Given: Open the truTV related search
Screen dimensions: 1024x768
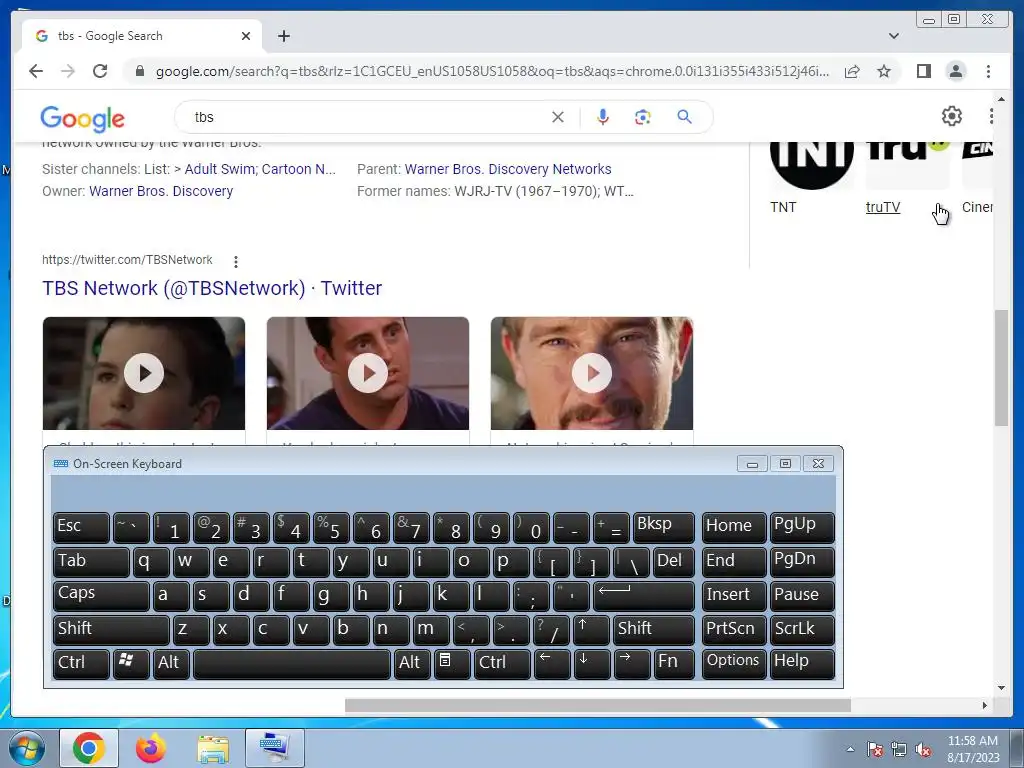Looking at the screenshot, I should pyautogui.click(x=883, y=207).
